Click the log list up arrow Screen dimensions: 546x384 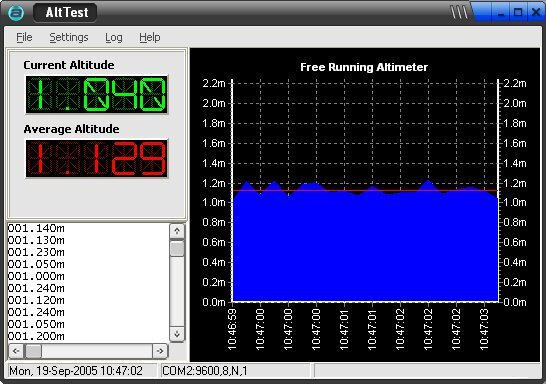tap(177, 231)
